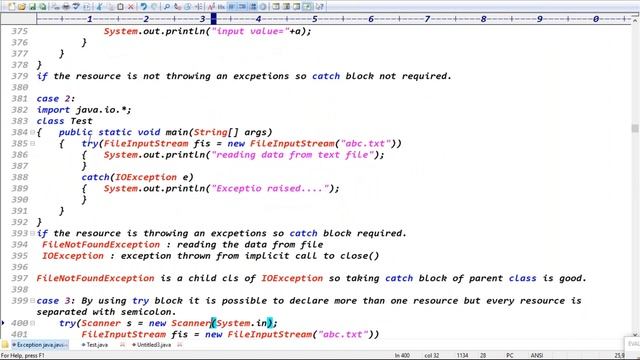The height and width of the screenshot is (360, 640).
Task: Undo the last edit with Undo arrow
Action: tap(143, 7)
